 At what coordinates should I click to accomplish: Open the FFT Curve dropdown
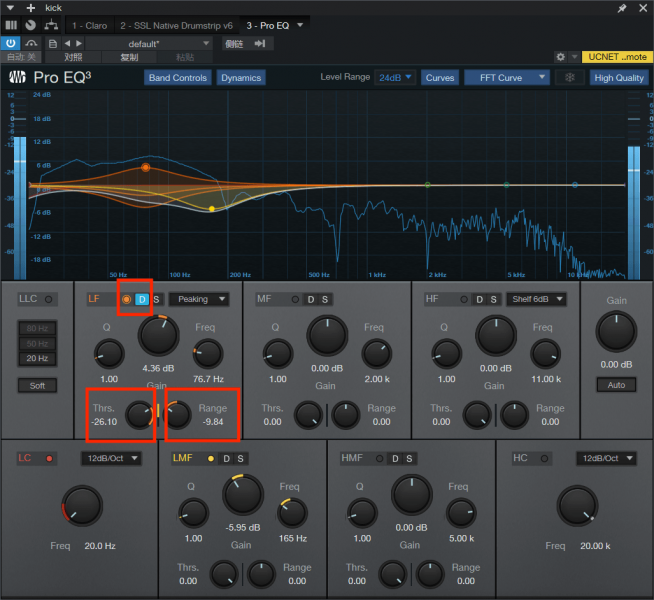point(507,78)
